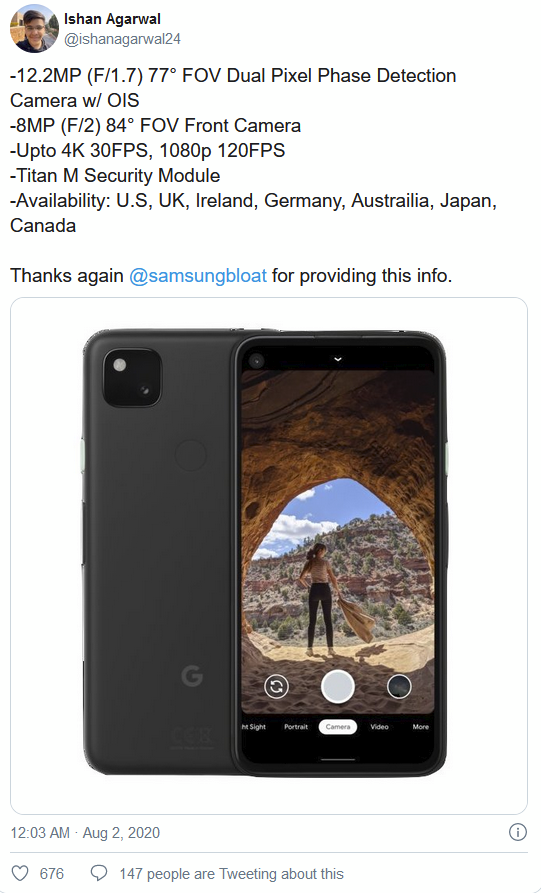Click the 676 likes count

52,874
